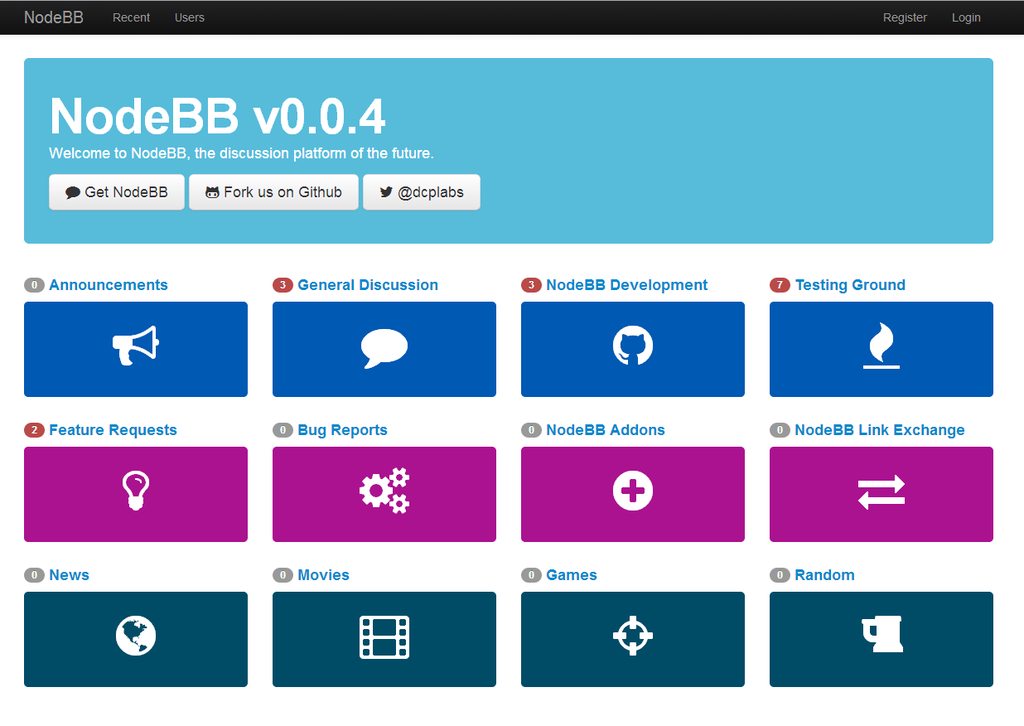
Task: Open the Testing Ground flame tile
Action: tap(881, 349)
